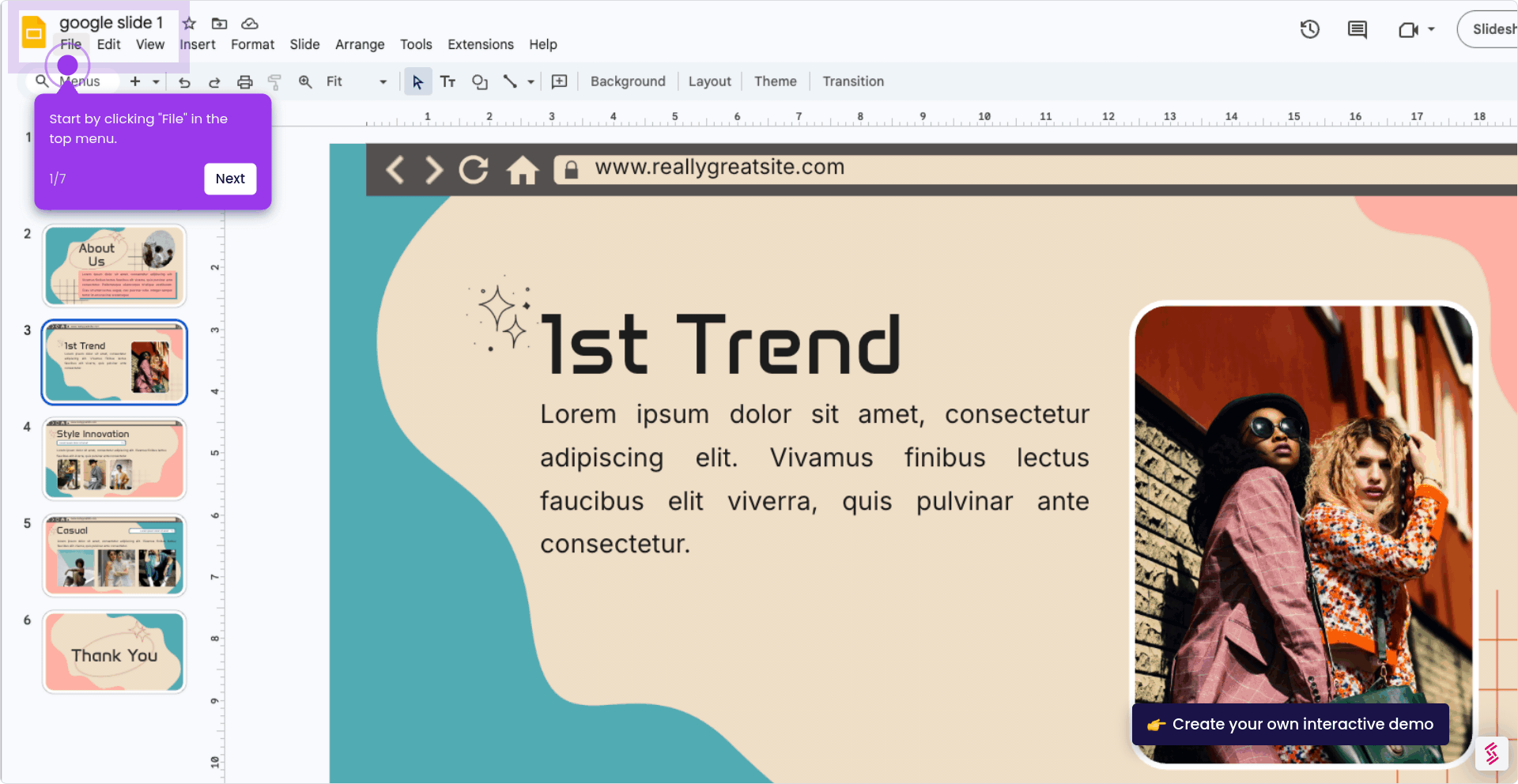The image size is (1518, 784).
Task: Click Next in the tutorial tooltip
Action: click(230, 179)
